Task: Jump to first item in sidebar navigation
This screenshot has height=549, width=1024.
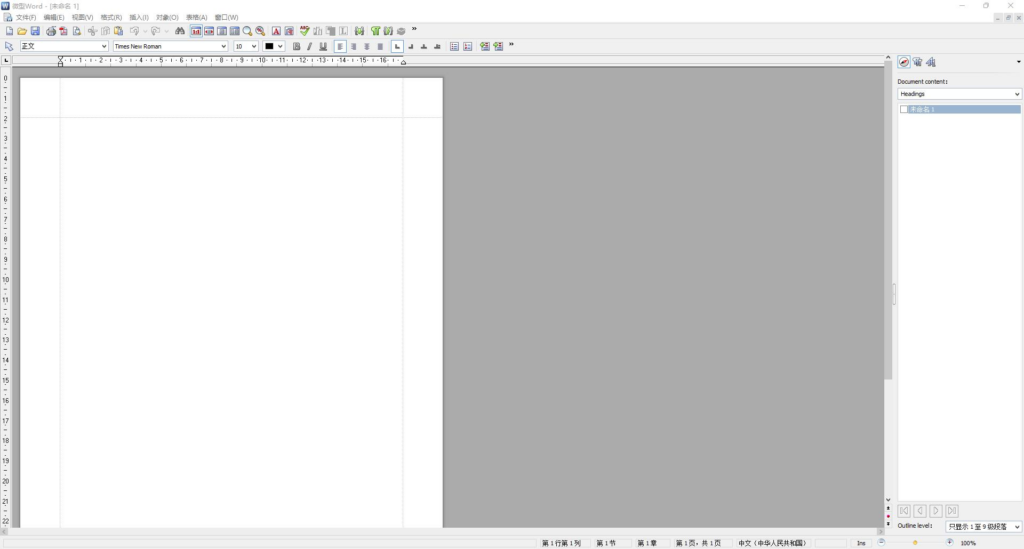Action: pos(904,511)
